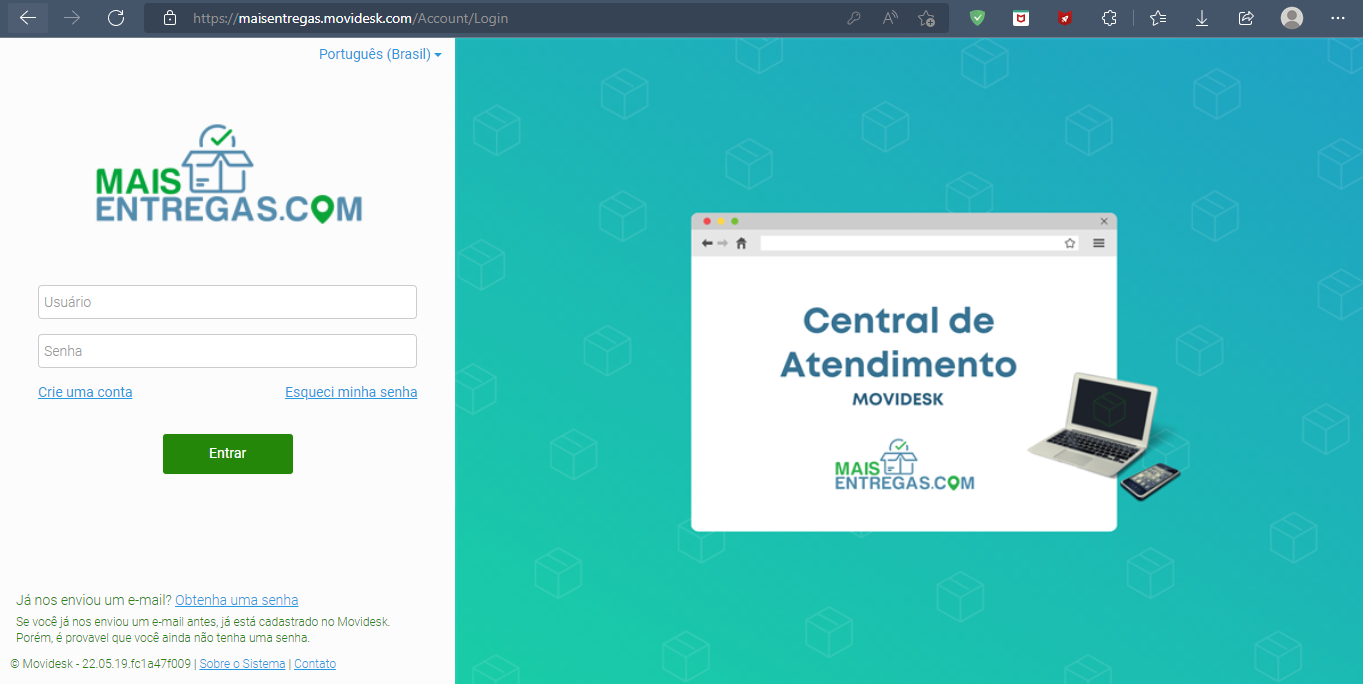Click the Movidesk version text in the footer

pos(100,664)
